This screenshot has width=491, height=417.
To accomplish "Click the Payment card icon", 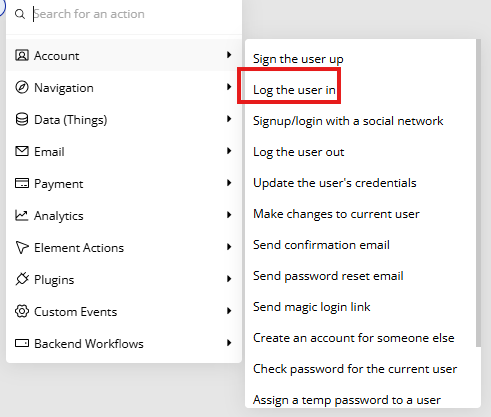I will click(x=22, y=183).
